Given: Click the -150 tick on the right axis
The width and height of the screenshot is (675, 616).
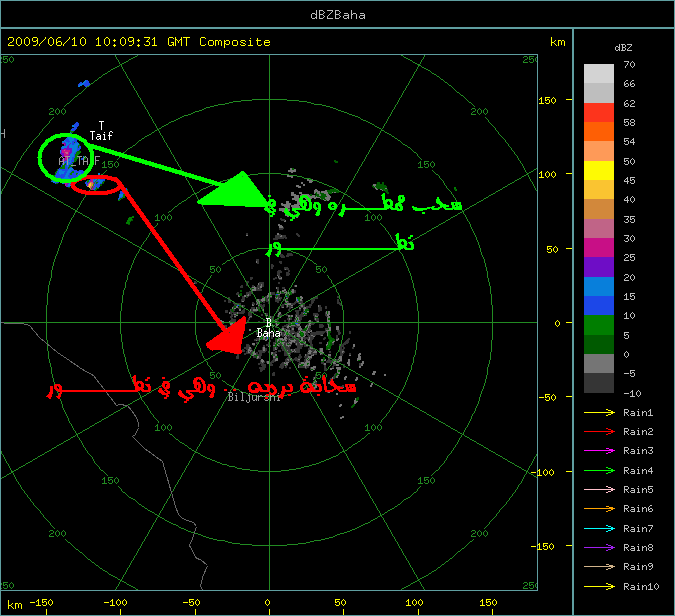Looking at the screenshot, I should pos(542,546).
